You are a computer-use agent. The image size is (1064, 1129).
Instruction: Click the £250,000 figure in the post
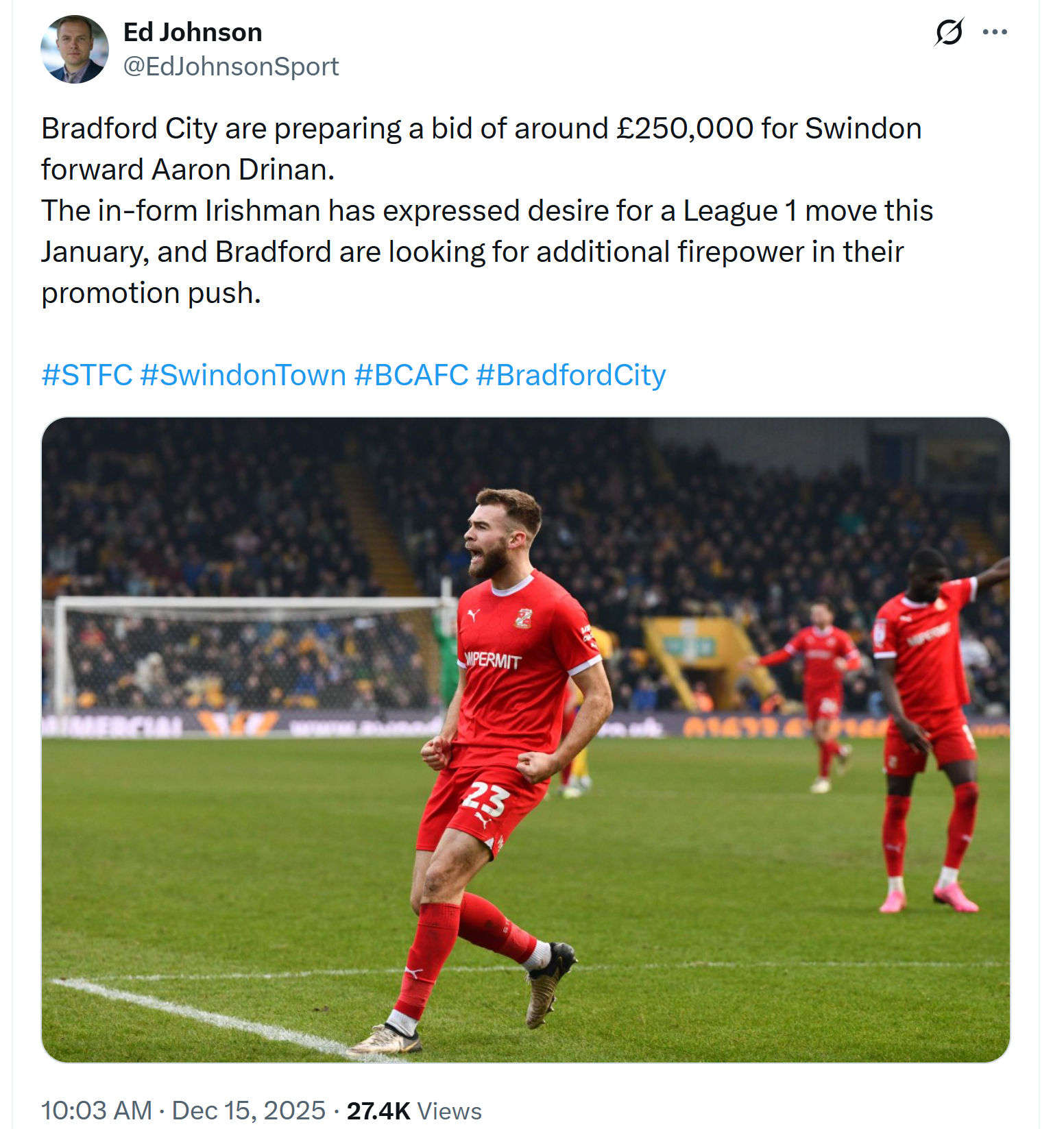pyautogui.click(x=684, y=129)
